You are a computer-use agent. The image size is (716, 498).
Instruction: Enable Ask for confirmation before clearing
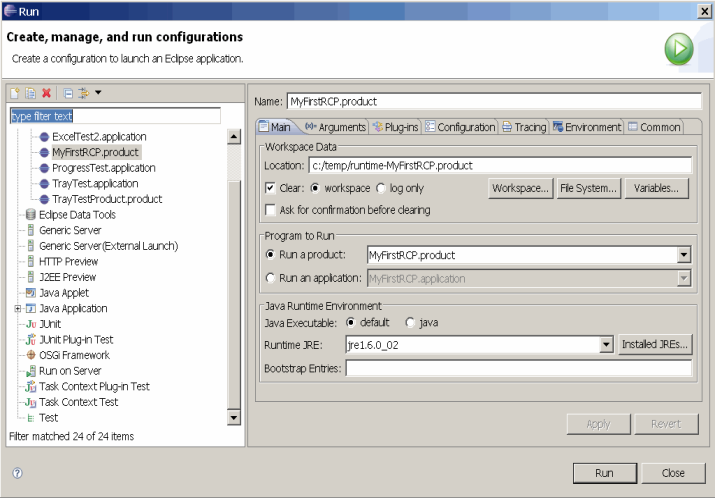pyautogui.click(x=270, y=210)
